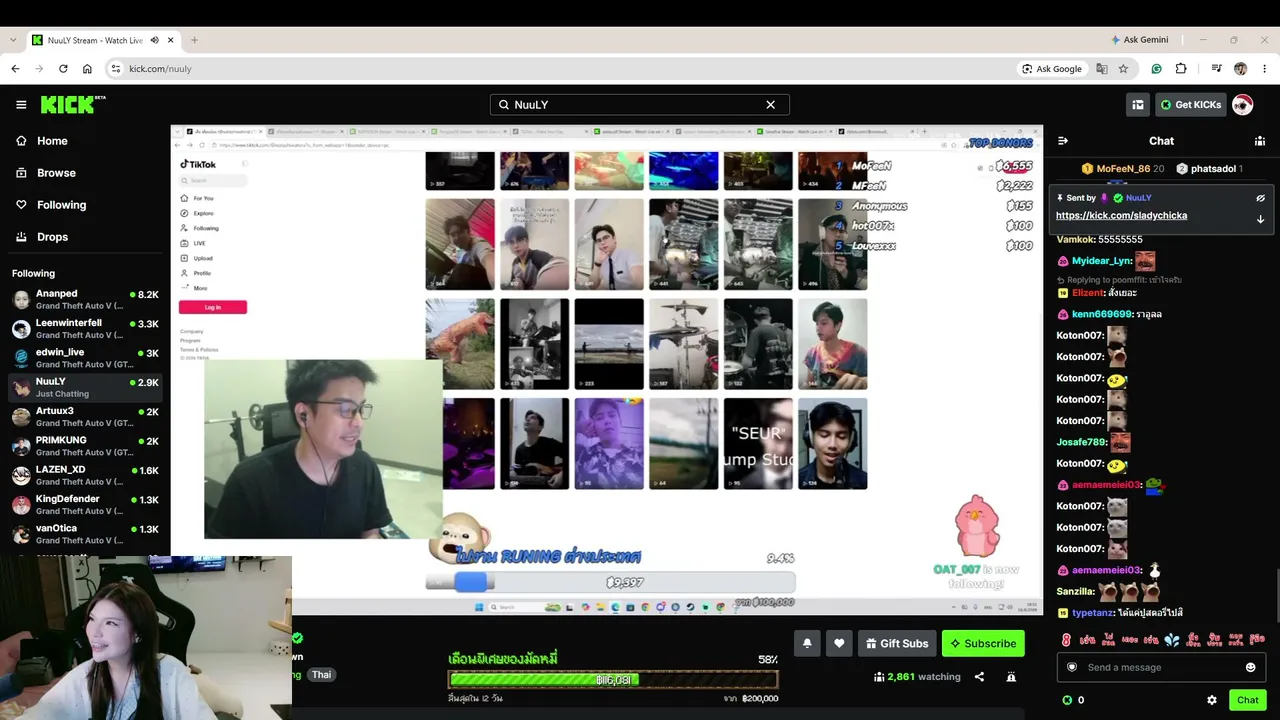Image resolution: width=1280 pixels, height=720 pixels.
Task: Click the chat identity shield icon
Action: [1072, 667]
